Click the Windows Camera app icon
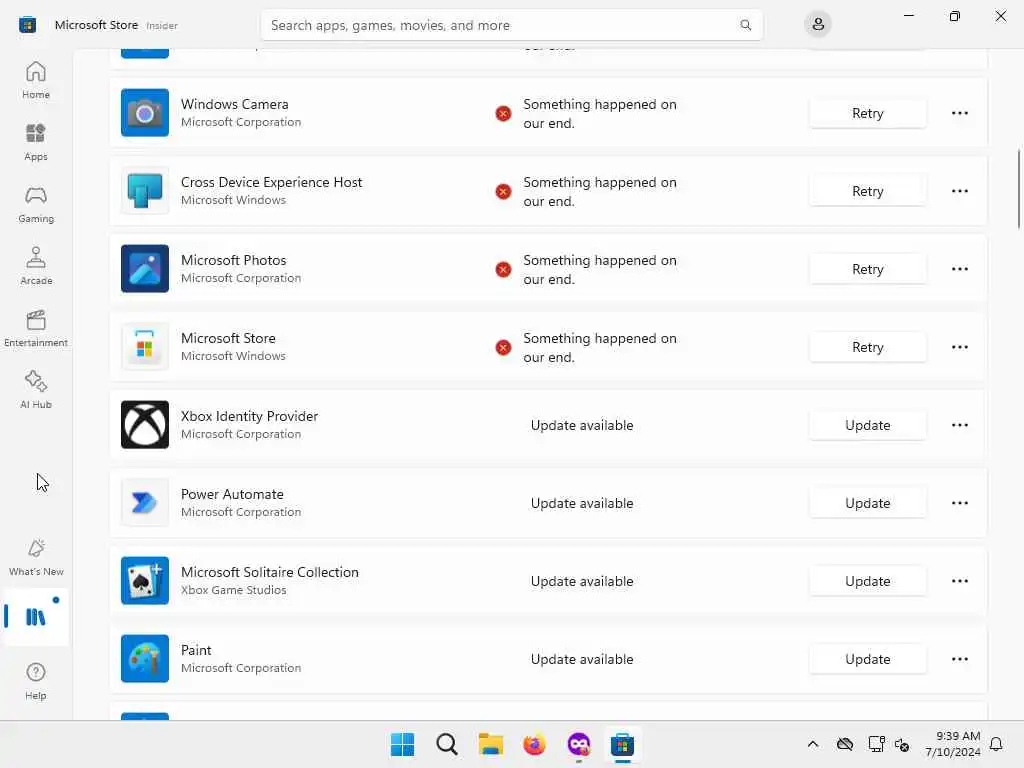1024x768 pixels. [145, 112]
